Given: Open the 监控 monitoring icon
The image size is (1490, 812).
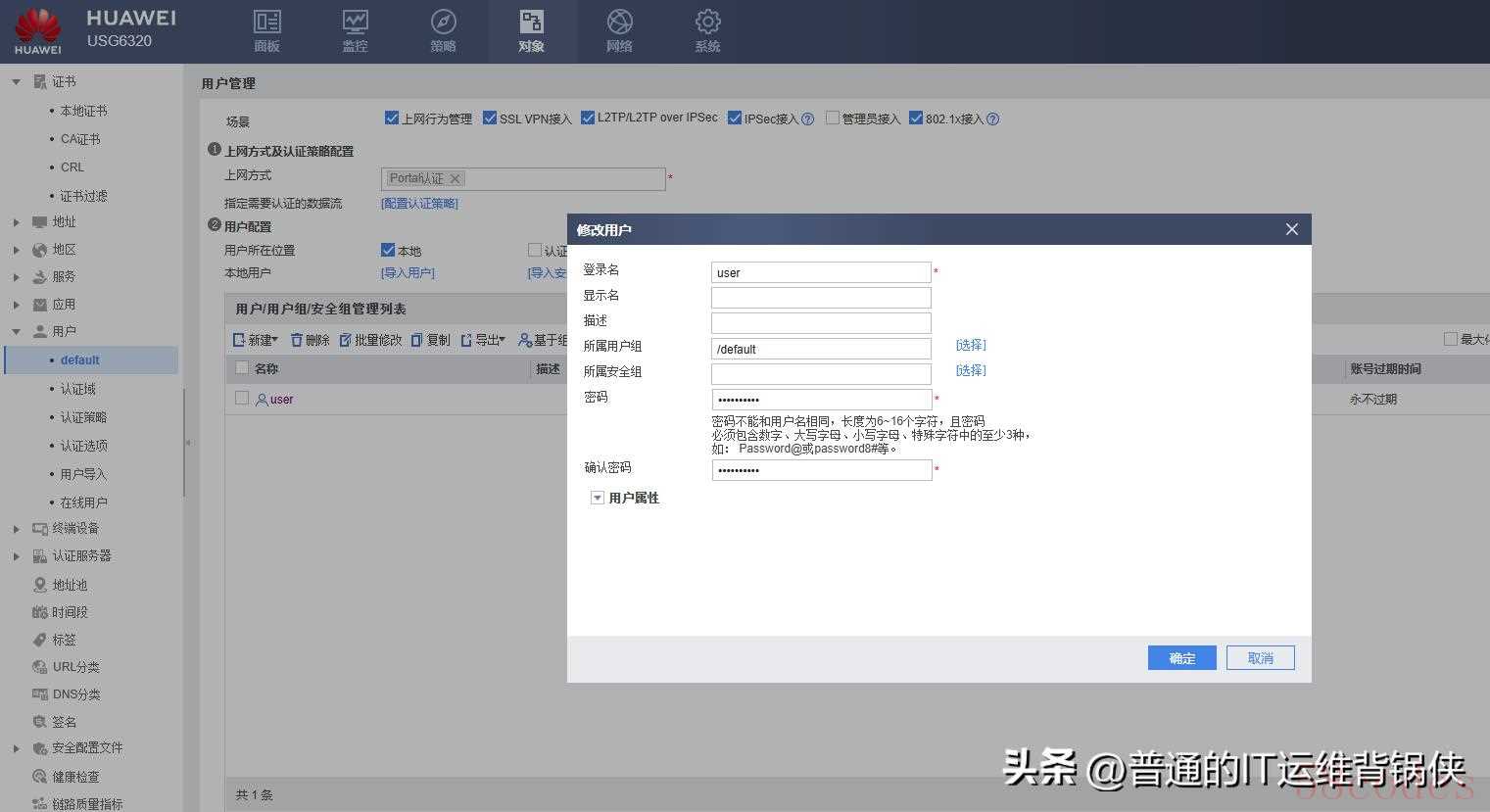Looking at the screenshot, I should [x=355, y=23].
